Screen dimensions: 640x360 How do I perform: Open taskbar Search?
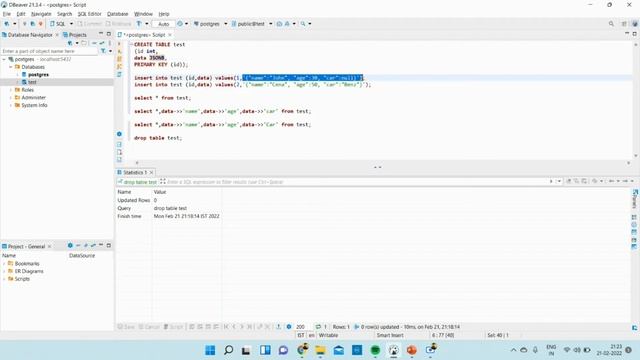tap(229, 350)
